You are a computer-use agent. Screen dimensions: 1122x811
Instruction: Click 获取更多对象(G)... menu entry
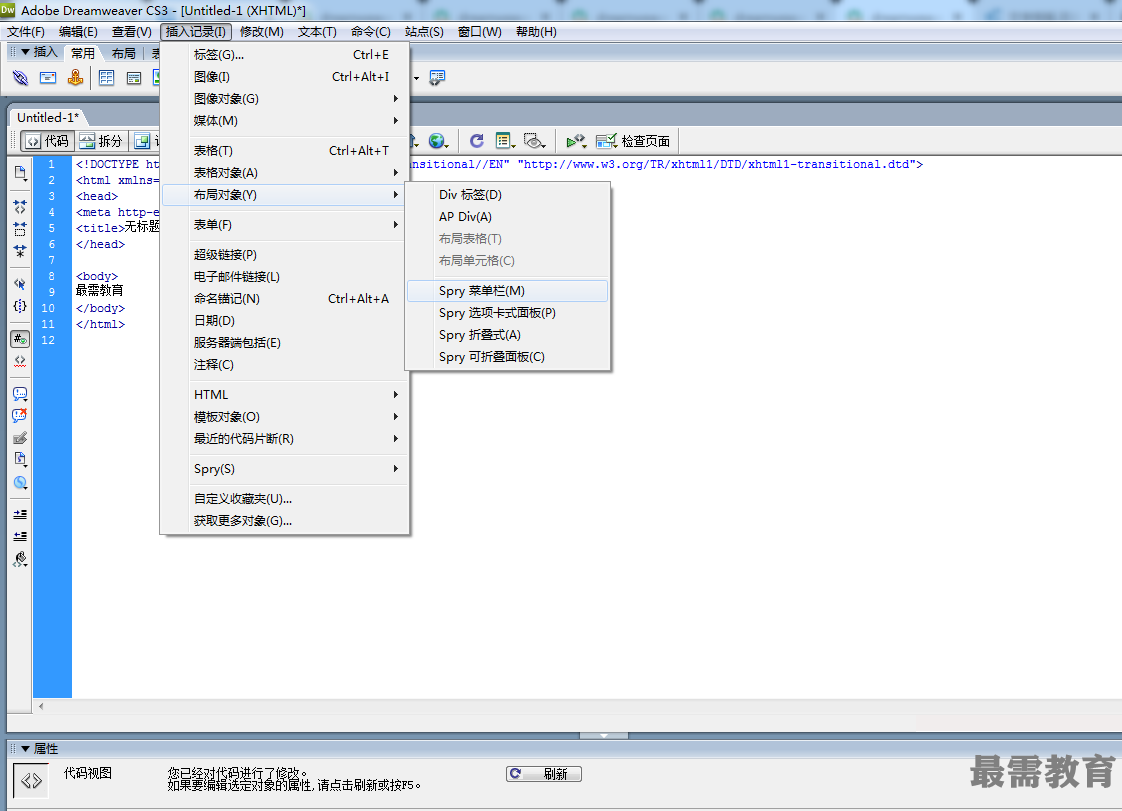point(286,521)
